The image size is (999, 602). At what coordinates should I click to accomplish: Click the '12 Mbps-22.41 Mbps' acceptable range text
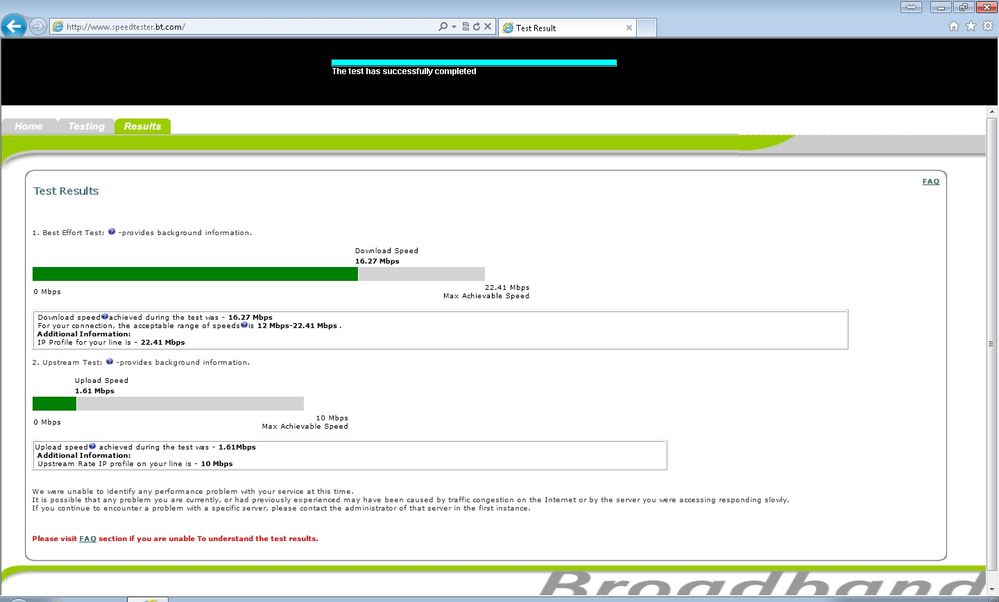point(297,326)
